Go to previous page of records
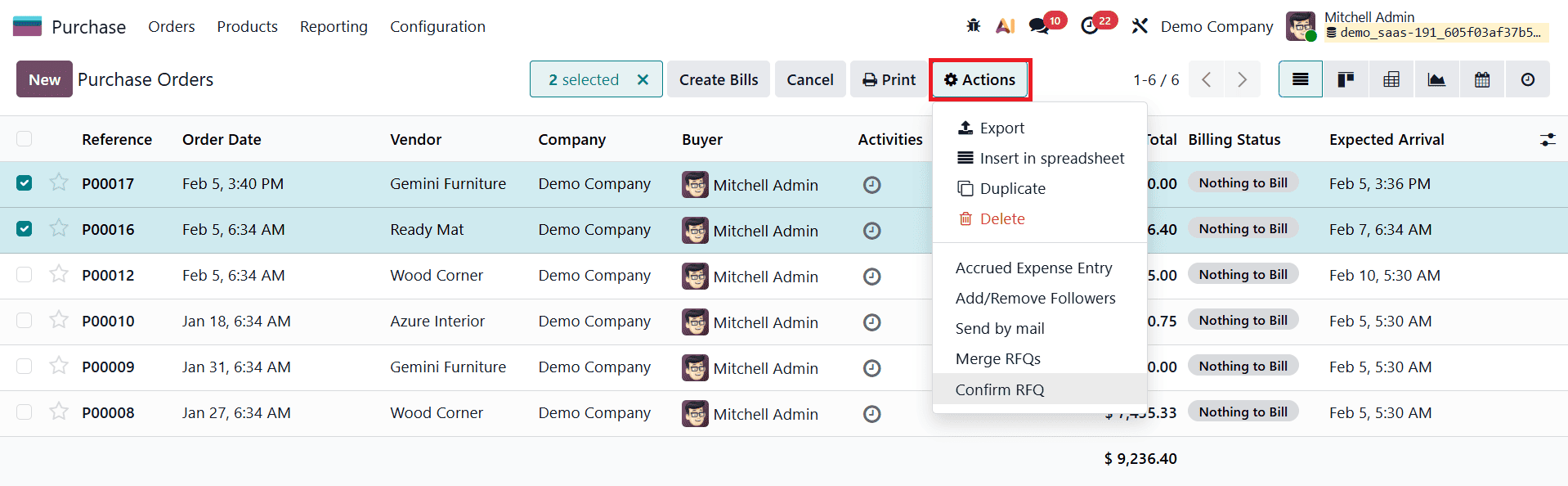 (x=1207, y=79)
